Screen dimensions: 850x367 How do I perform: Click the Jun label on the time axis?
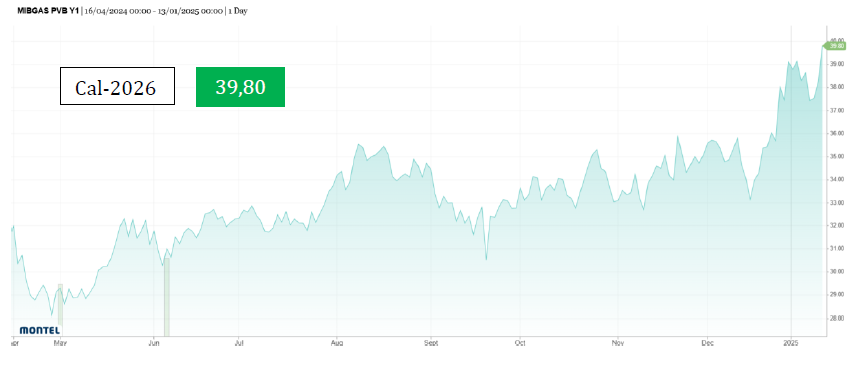click(154, 343)
